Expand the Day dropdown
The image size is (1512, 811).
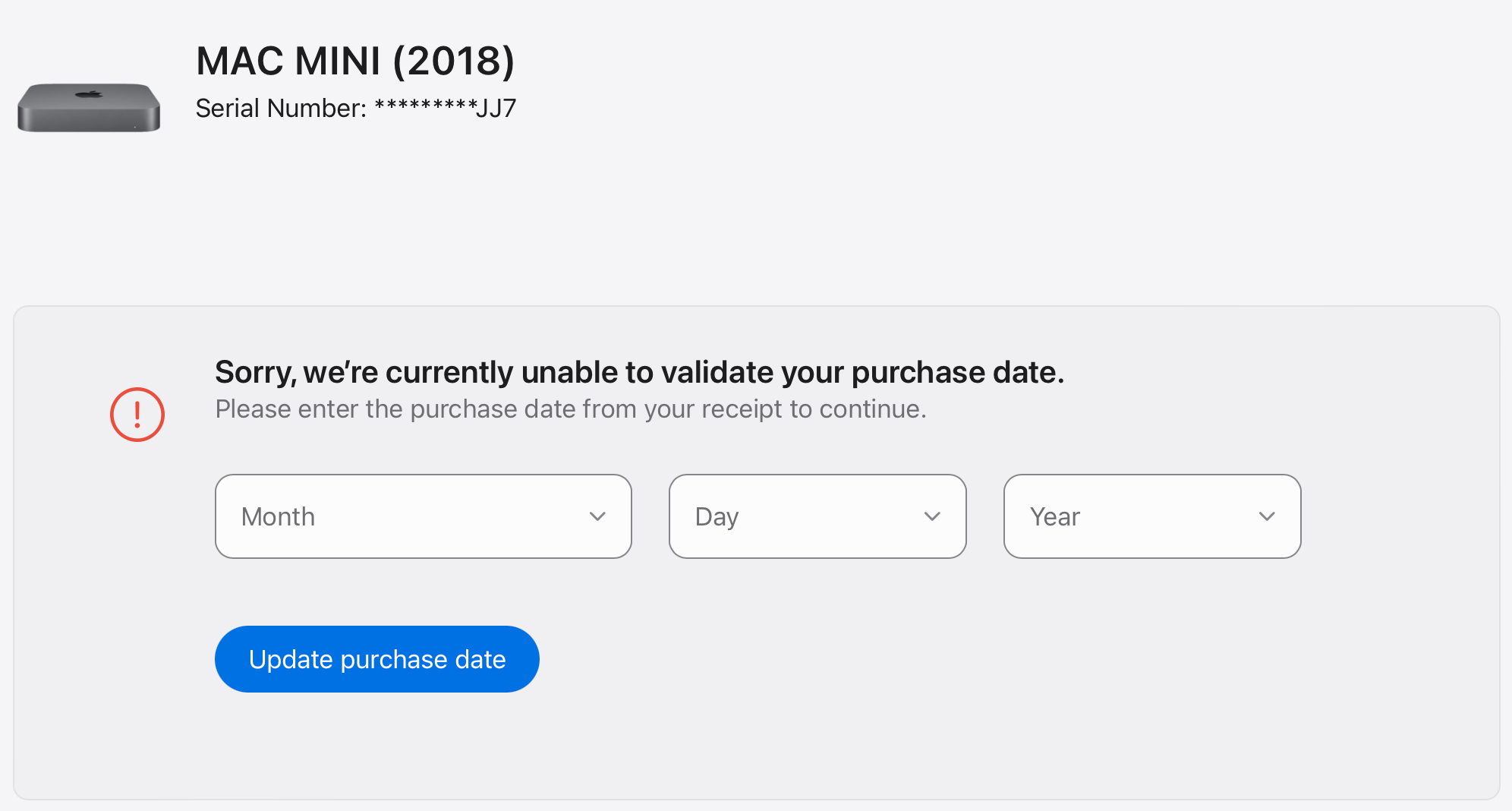coord(817,516)
